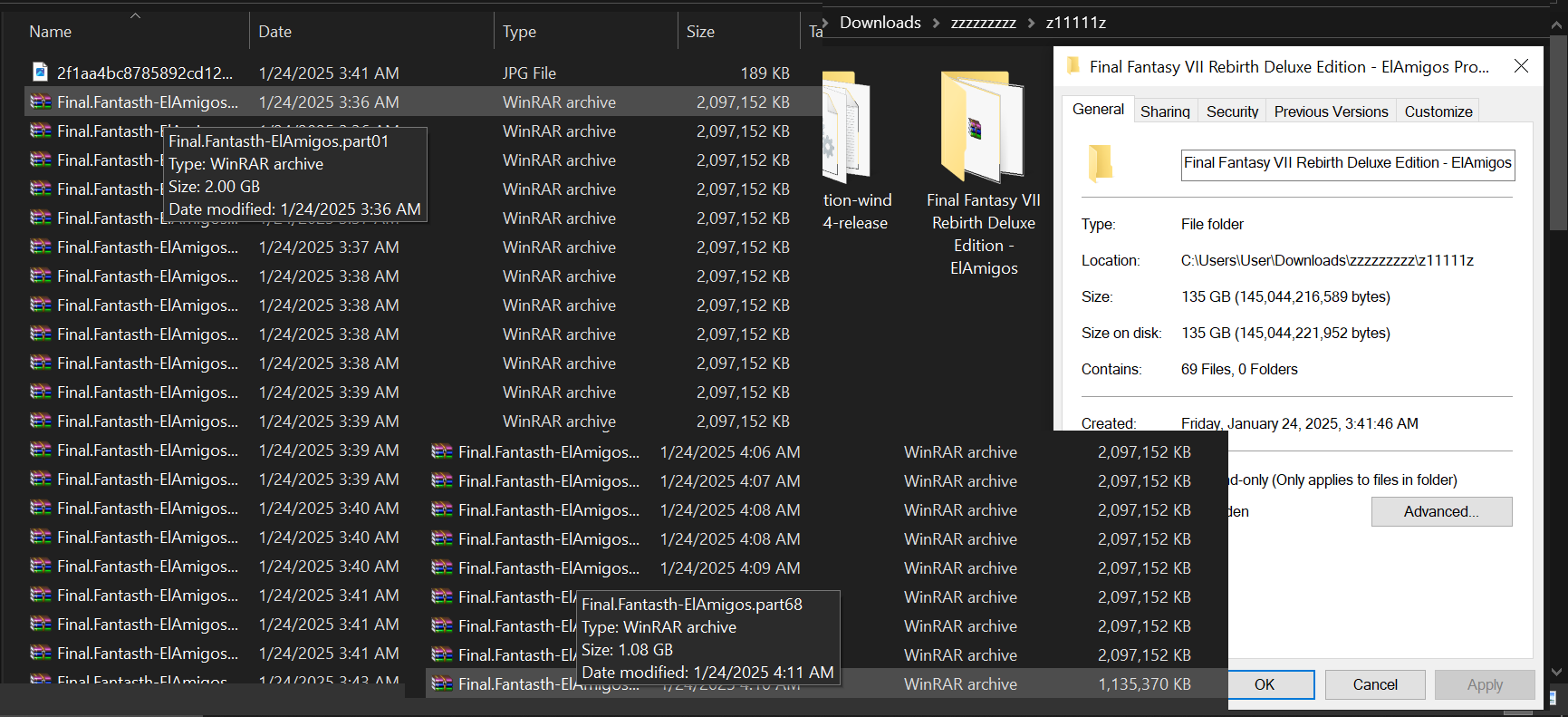Click the WinRAR icon of the 4:07 AM archive
The width and height of the screenshot is (1568, 717).
pos(442,480)
